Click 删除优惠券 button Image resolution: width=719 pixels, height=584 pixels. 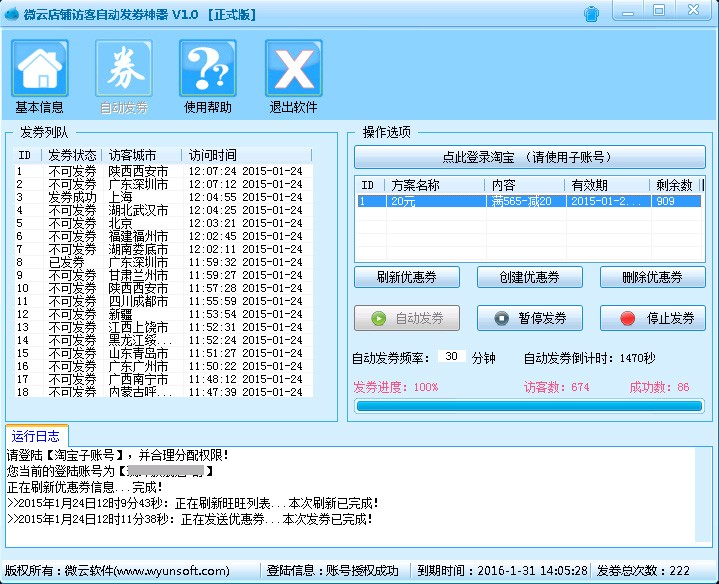[653, 277]
